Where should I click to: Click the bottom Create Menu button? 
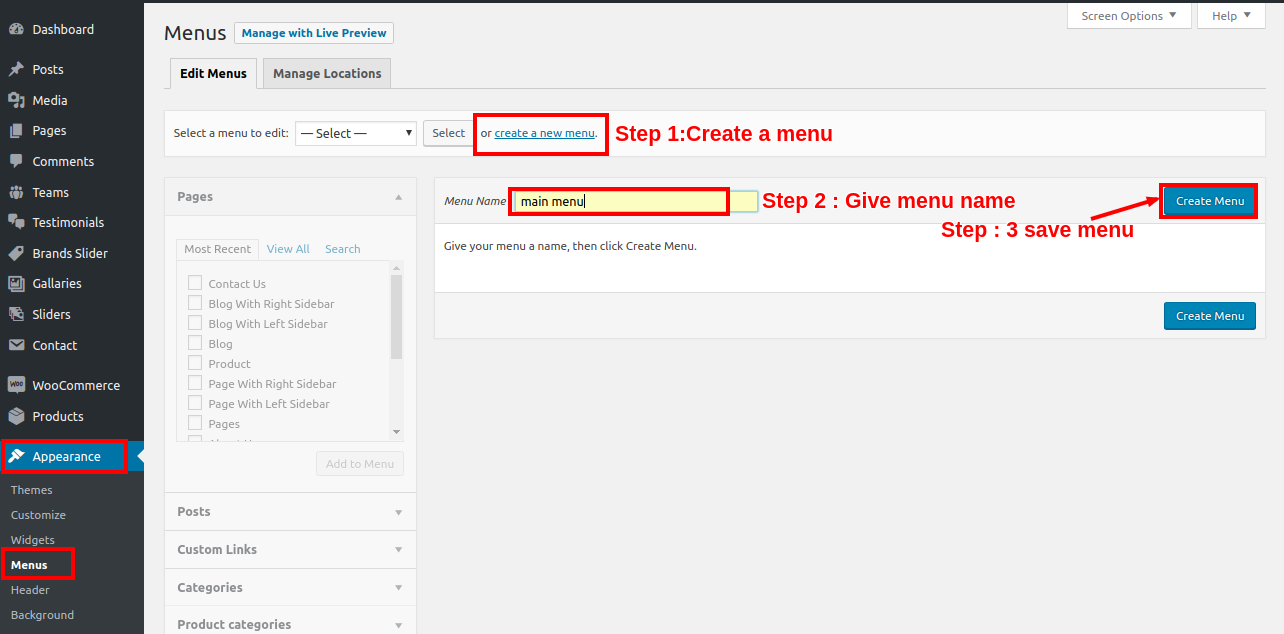(1209, 316)
